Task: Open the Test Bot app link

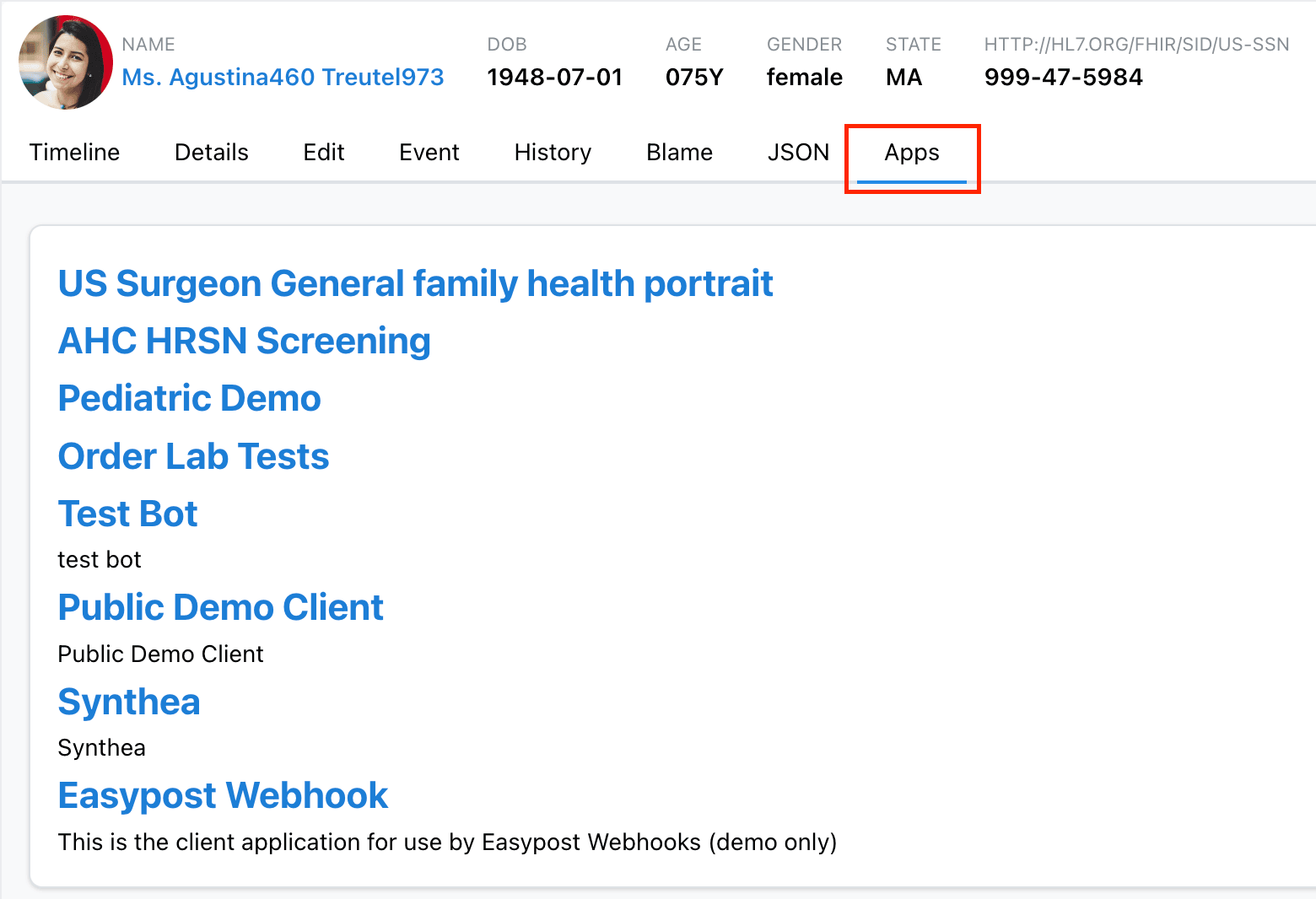Action: (127, 514)
